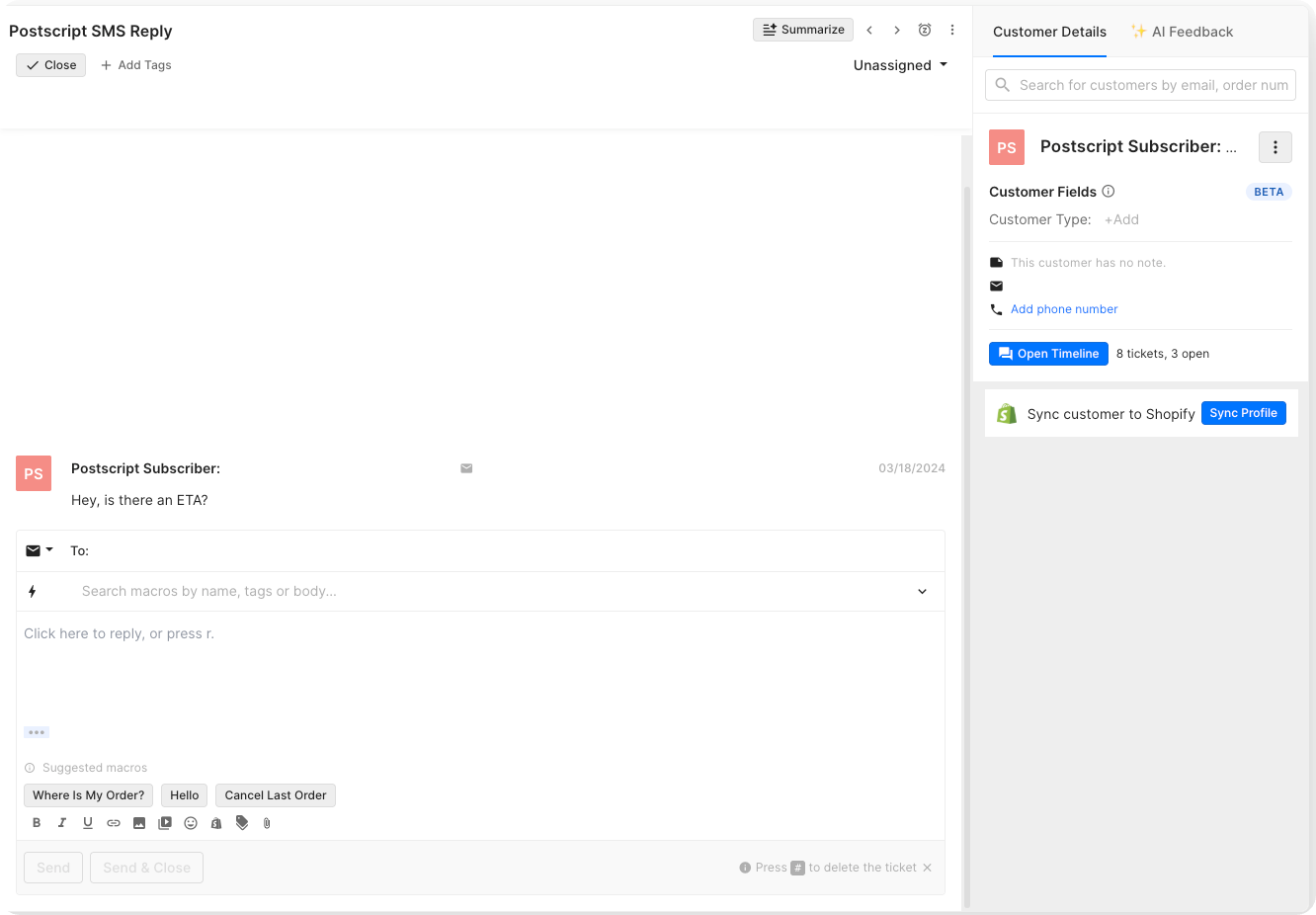Go to the next ticket arrow
Screen dimensions: 1316x915
tap(897, 30)
